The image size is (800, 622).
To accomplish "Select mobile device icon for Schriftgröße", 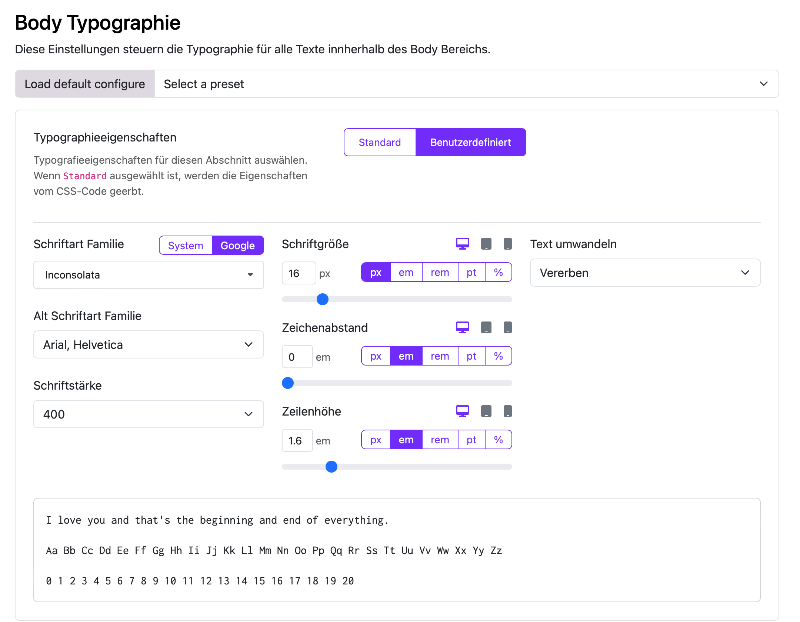I will pyautogui.click(x=508, y=244).
